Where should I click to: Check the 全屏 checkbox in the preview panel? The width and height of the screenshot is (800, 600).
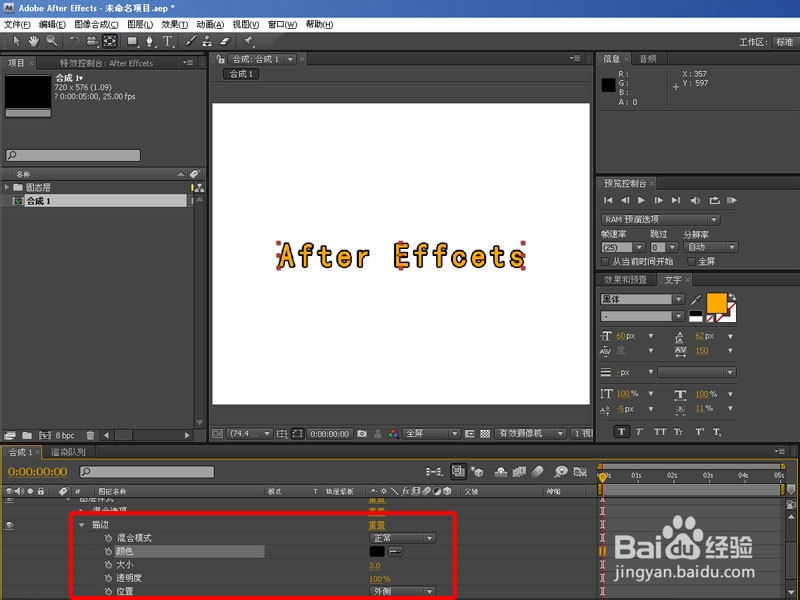(x=691, y=262)
